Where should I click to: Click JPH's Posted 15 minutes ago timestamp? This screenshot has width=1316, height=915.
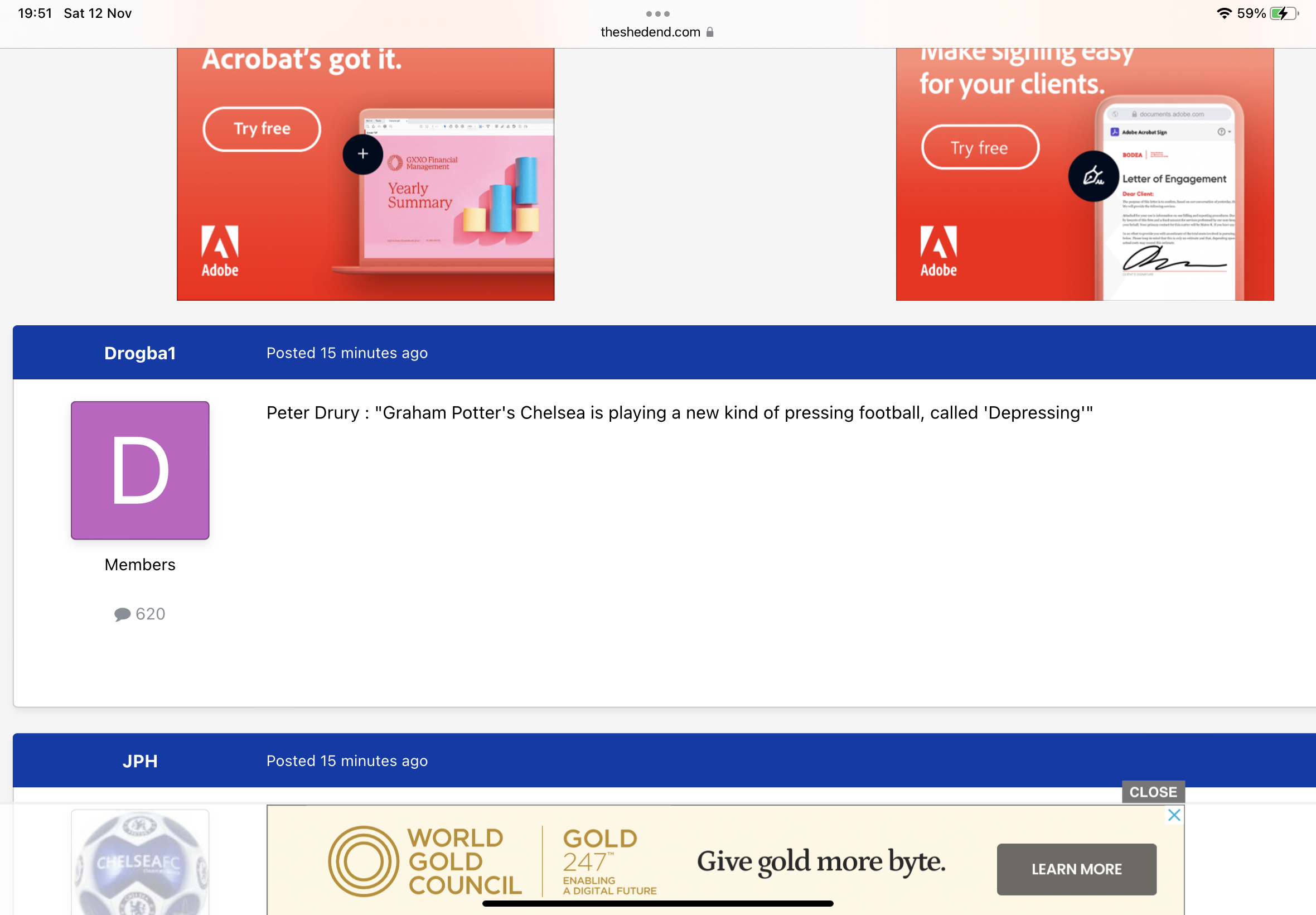(x=347, y=761)
